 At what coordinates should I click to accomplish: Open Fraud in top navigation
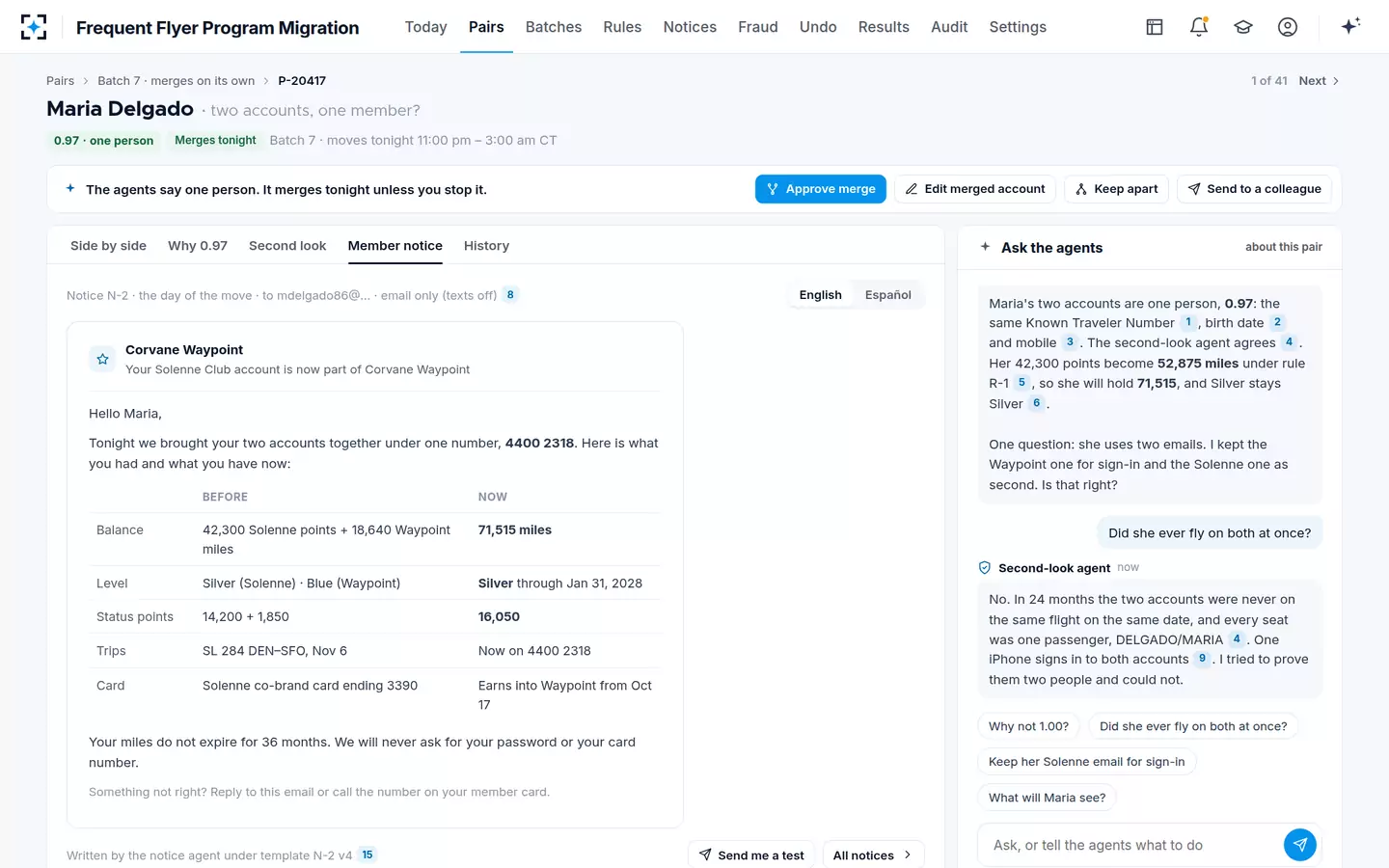758,27
